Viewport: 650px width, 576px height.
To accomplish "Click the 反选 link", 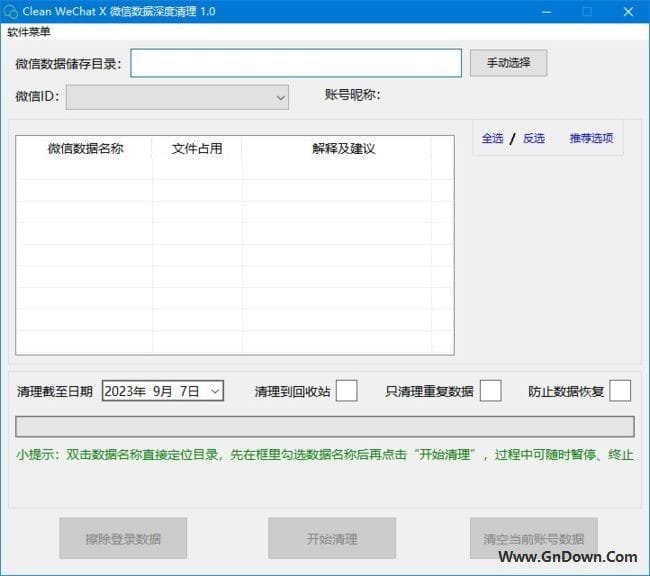I will click(x=534, y=138).
